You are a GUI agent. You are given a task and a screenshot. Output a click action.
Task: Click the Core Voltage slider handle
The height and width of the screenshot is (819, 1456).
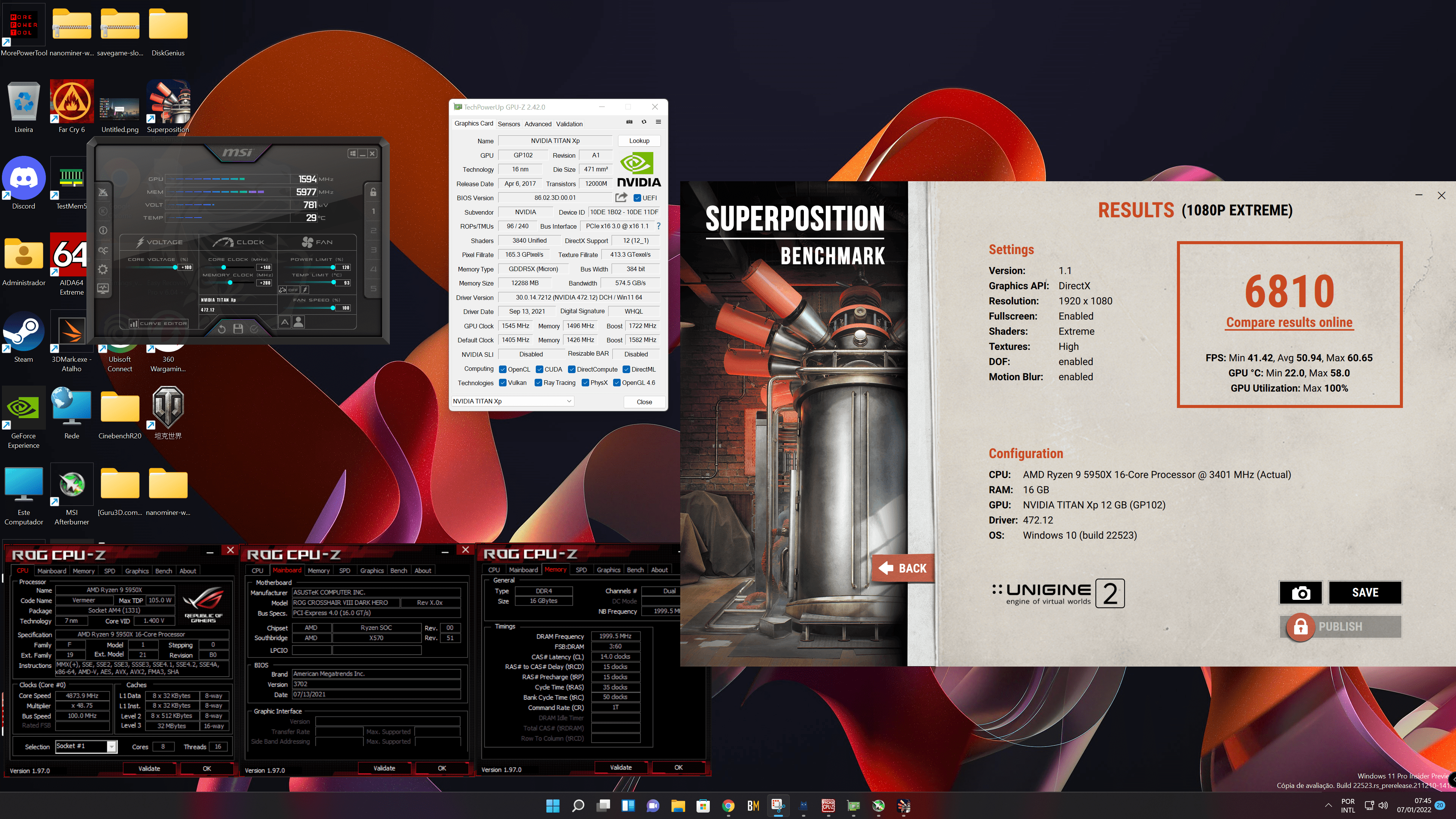click(x=175, y=267)
